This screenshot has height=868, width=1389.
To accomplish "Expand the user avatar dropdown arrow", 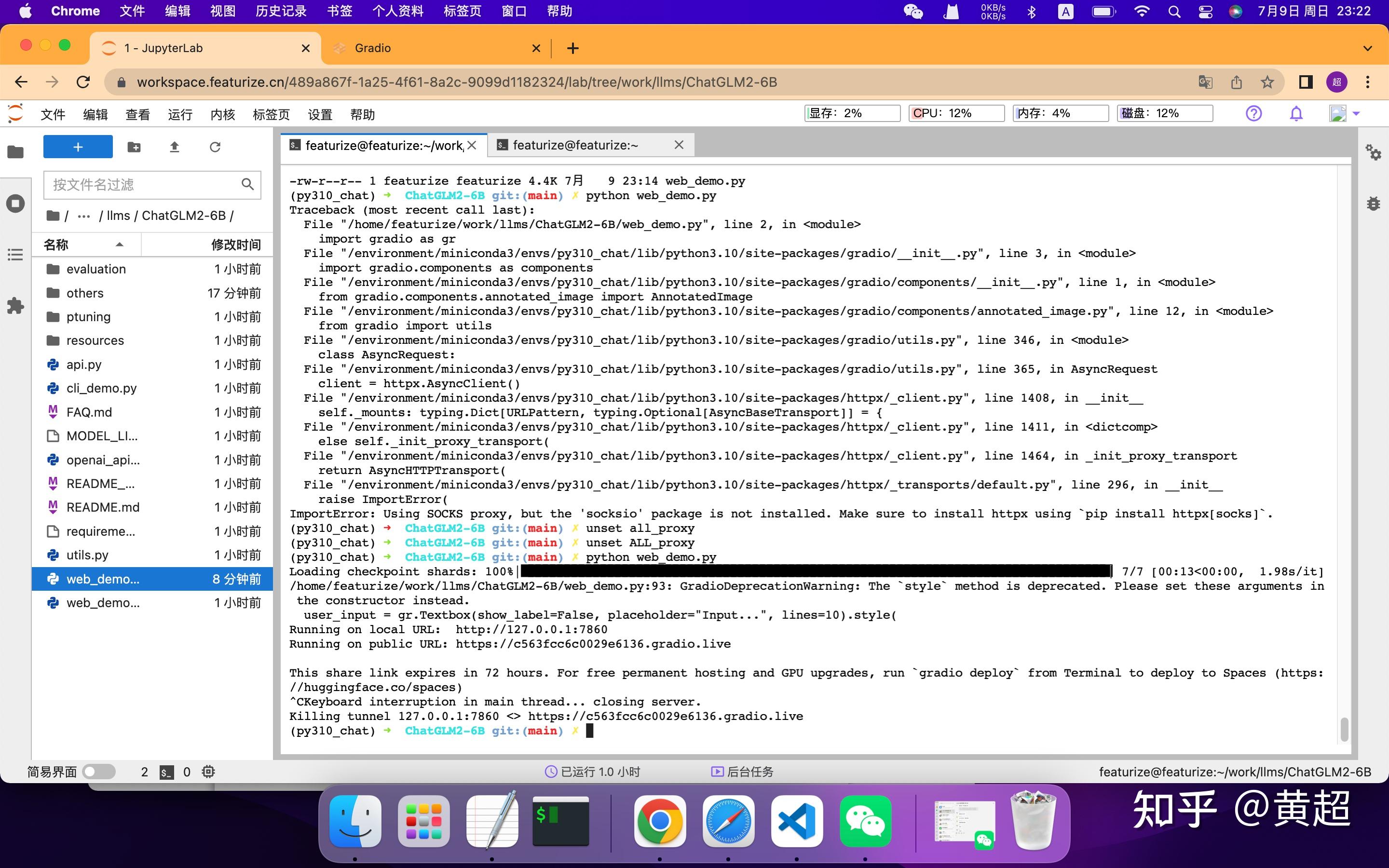I will (x=1356, y=114).
